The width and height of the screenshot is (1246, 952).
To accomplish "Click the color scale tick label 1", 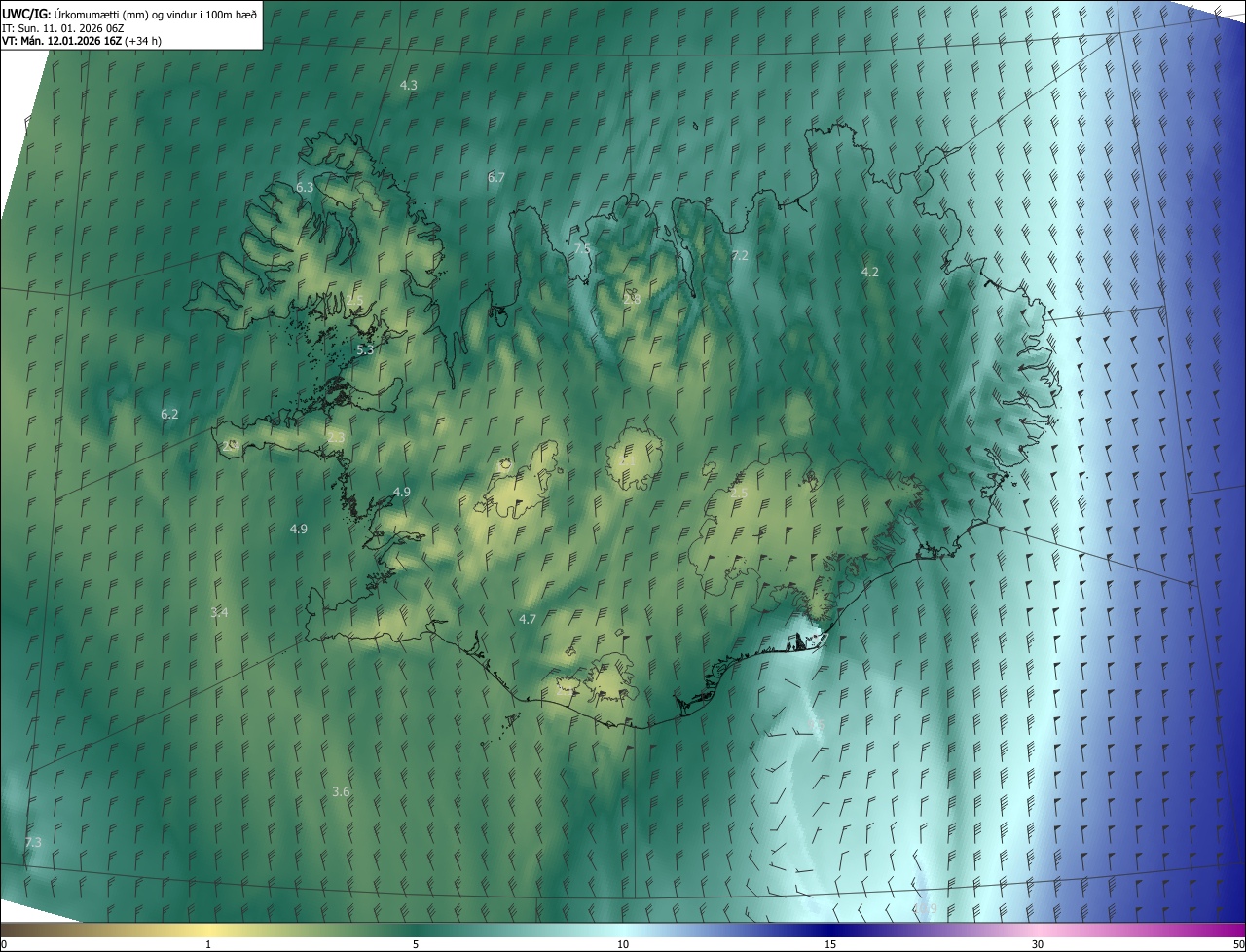I will pyautogui.click(x=208, y=944).
